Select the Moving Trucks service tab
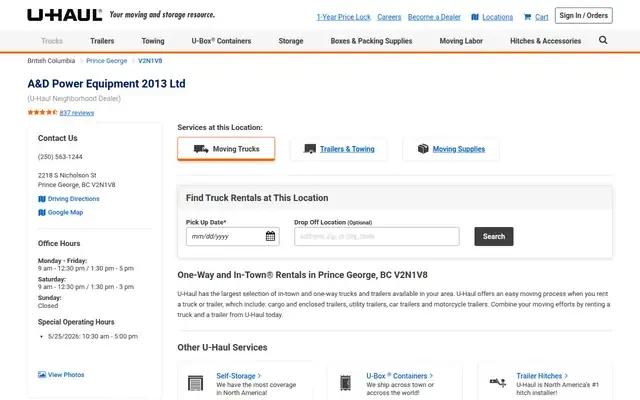The height and width of the screenshot is (400, 640). (226, 149)
